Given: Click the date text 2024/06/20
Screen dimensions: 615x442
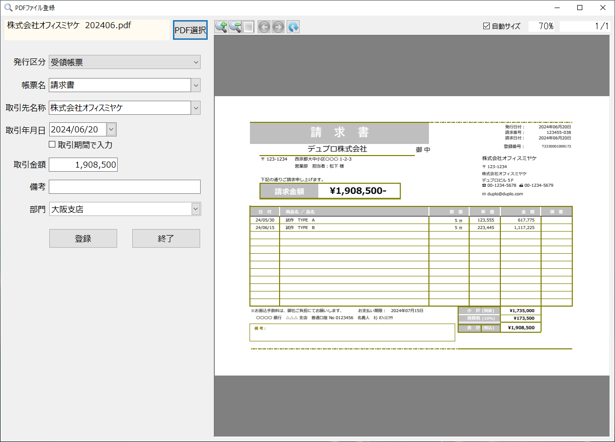Looking at the screenshot, I should point(75,129).
